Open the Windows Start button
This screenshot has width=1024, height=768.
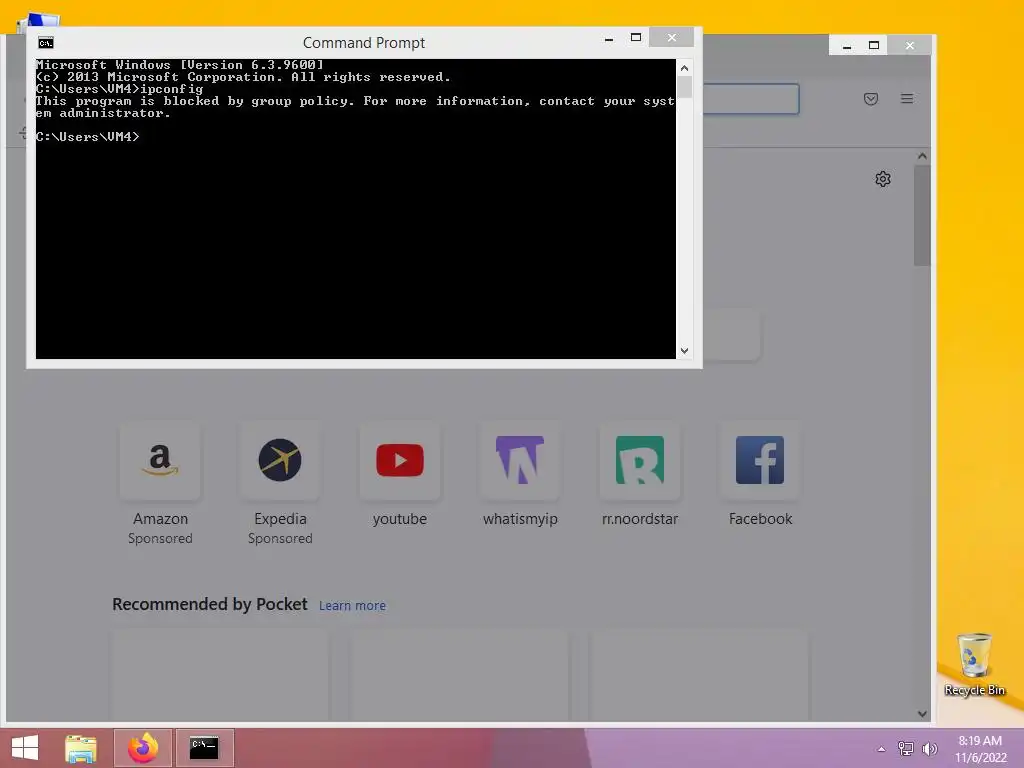pyautogui.click(x=25, y=748)
